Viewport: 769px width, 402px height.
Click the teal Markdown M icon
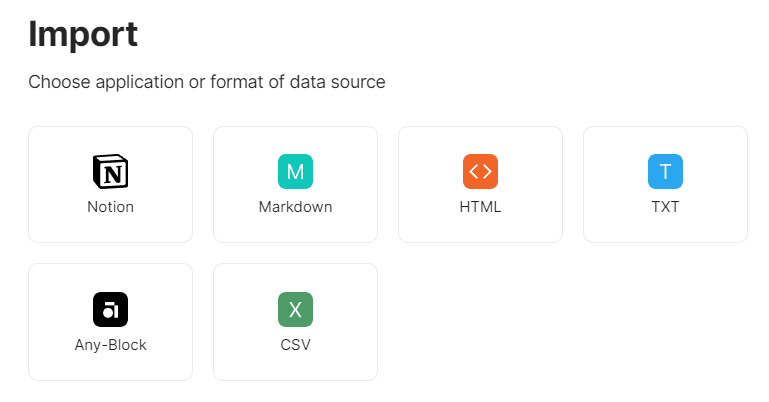click(x=295, y=172)
